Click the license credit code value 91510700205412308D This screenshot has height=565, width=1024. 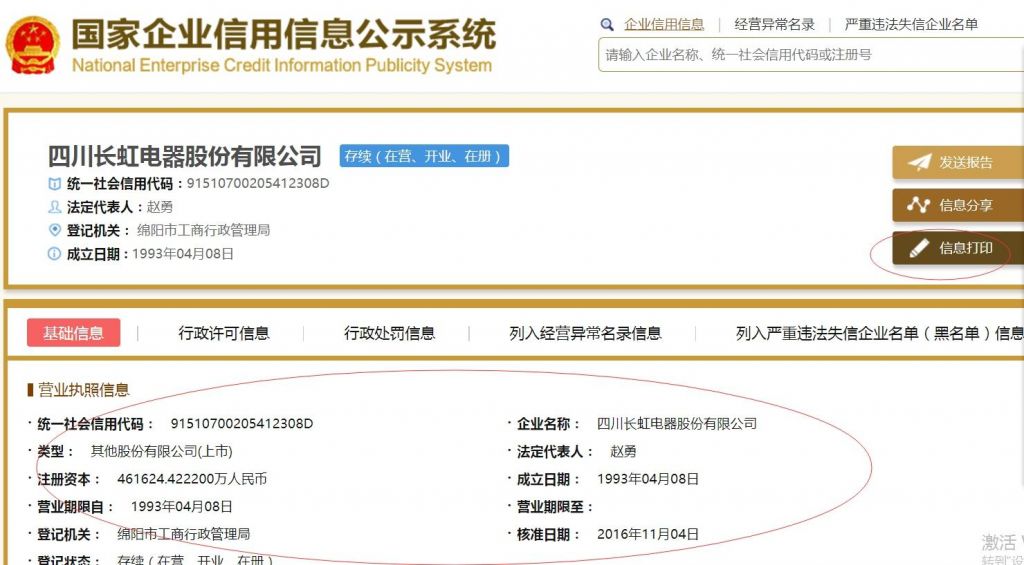242,424
